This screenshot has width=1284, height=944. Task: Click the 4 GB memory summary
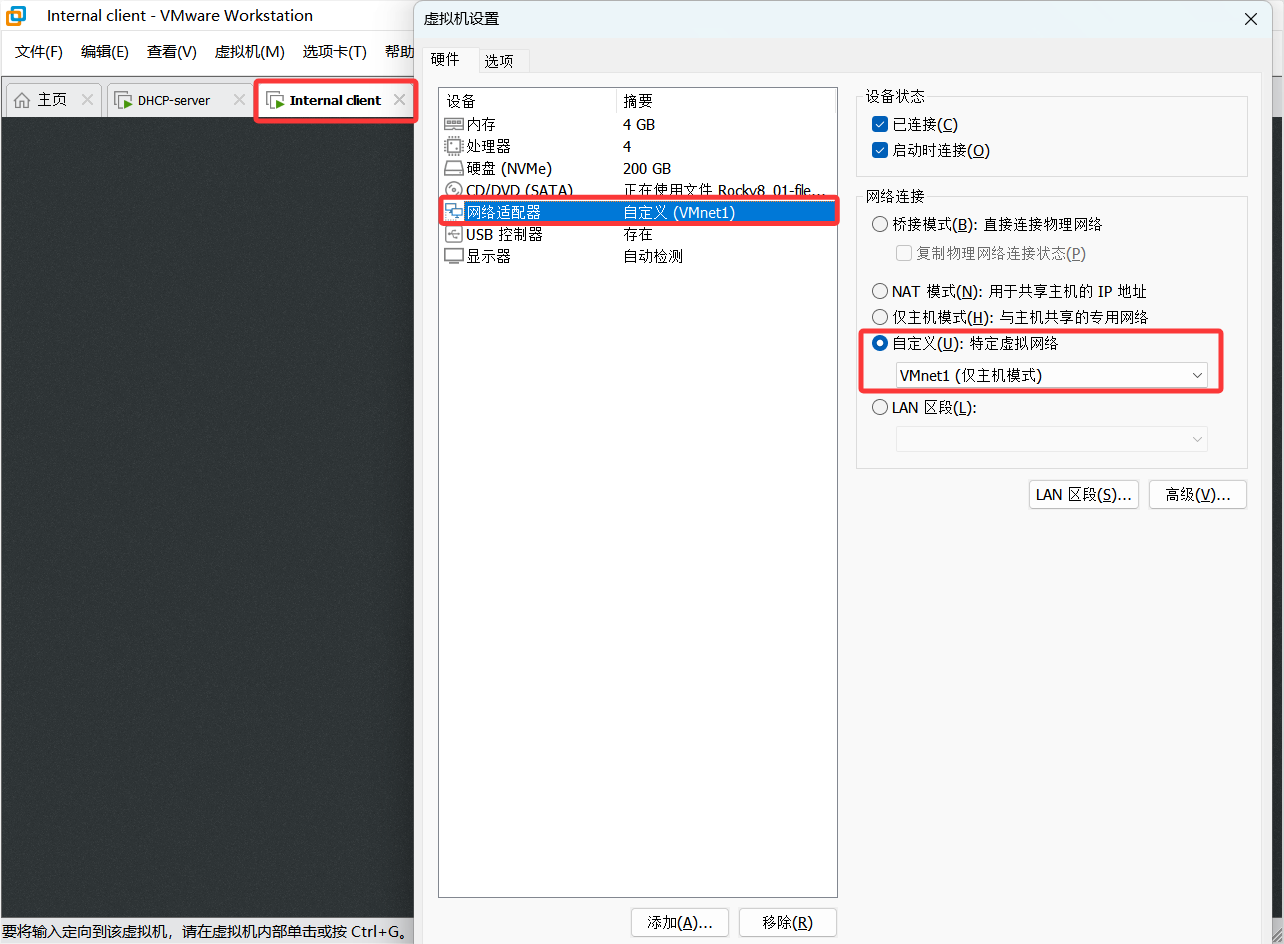(639, 125)
